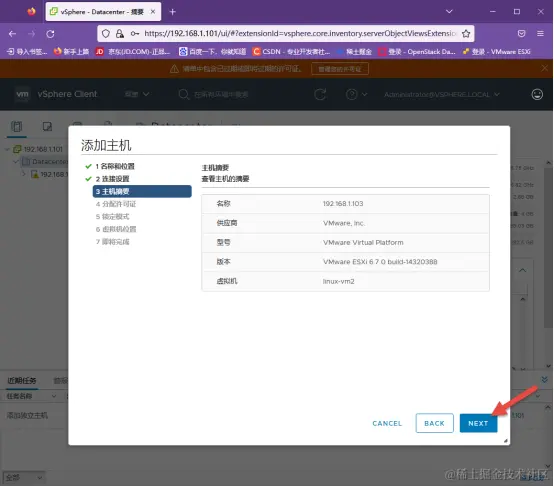The width and height of the screenshot is (554, 486).
Task: Click the vSphere refresh icon
Action: coord(320,94)
